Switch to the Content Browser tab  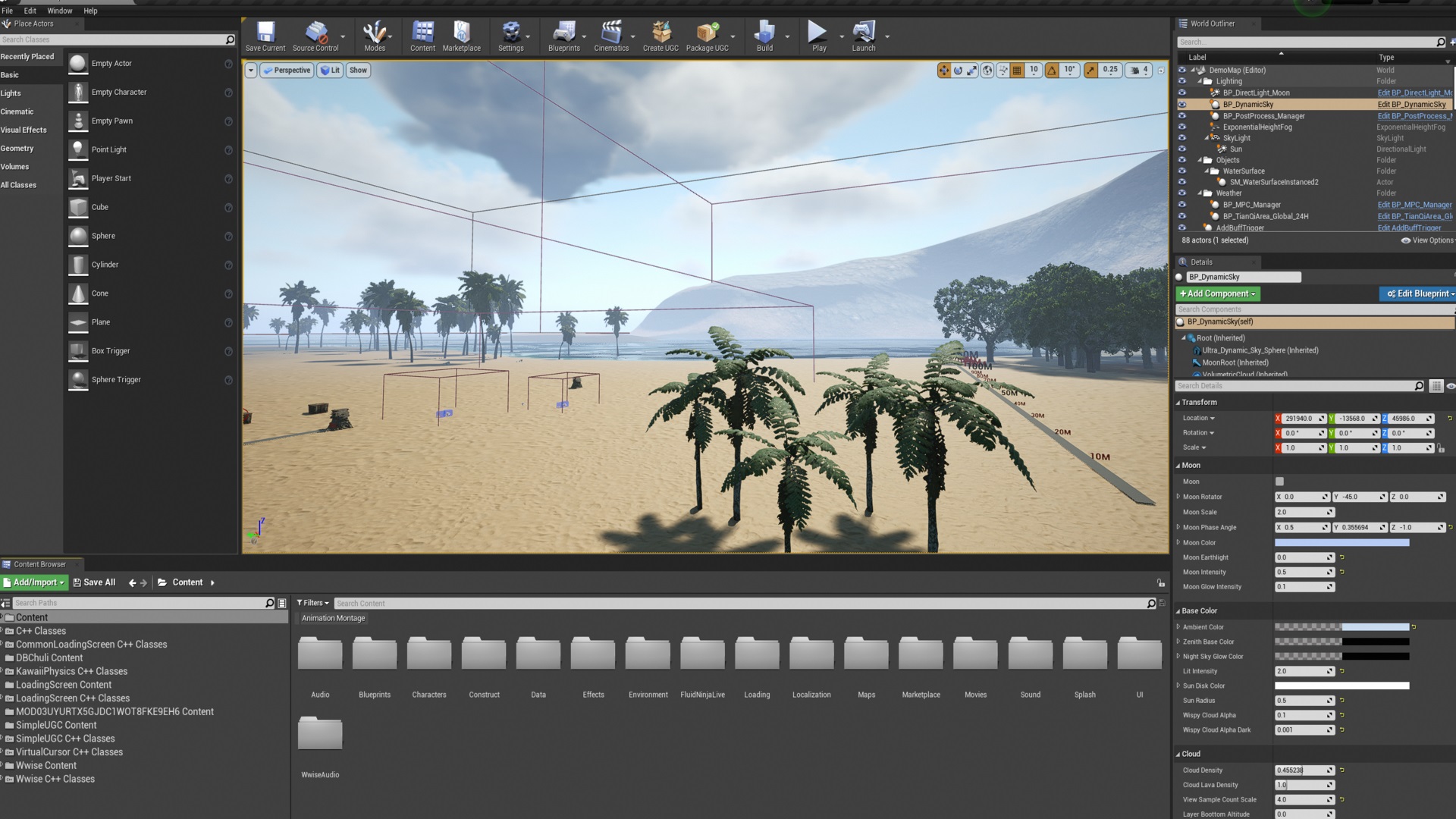[x=42, y=564]
